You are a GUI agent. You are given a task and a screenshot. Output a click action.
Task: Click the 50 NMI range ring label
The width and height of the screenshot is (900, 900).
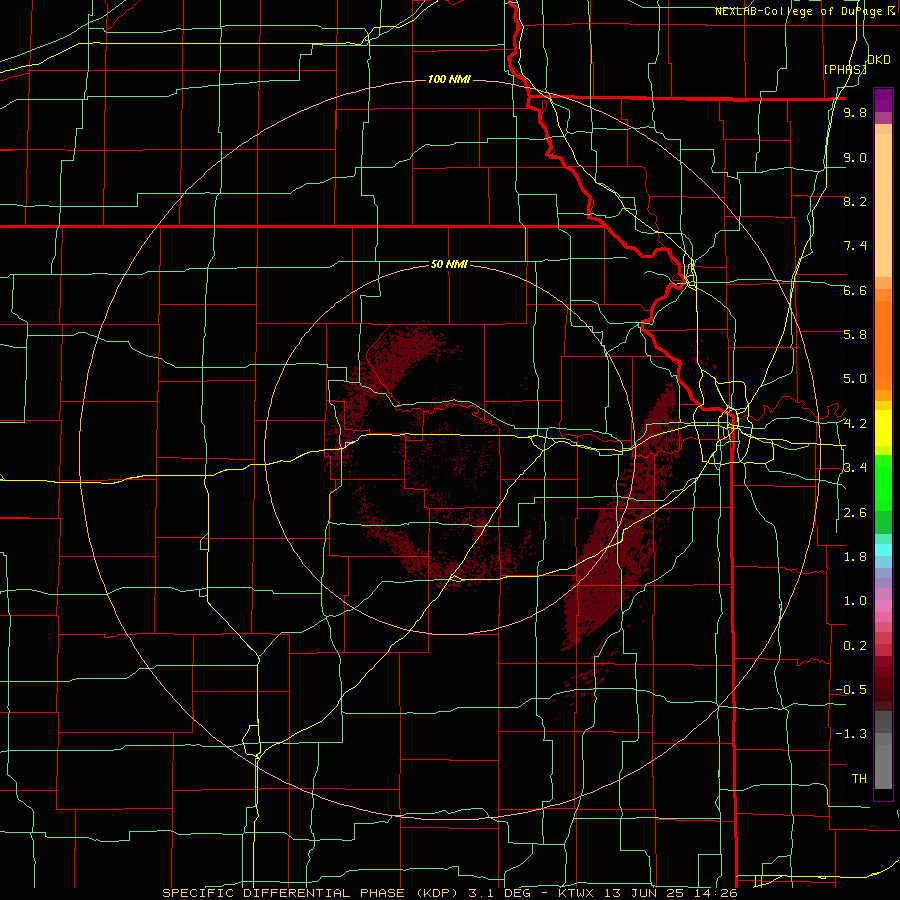[449, 264]
